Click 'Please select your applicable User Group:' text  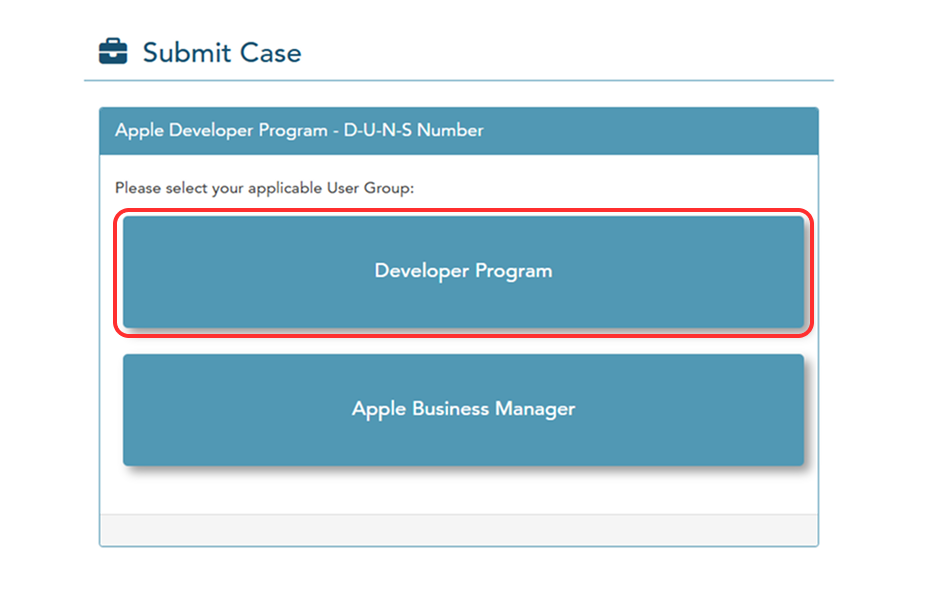coord(264,188)
